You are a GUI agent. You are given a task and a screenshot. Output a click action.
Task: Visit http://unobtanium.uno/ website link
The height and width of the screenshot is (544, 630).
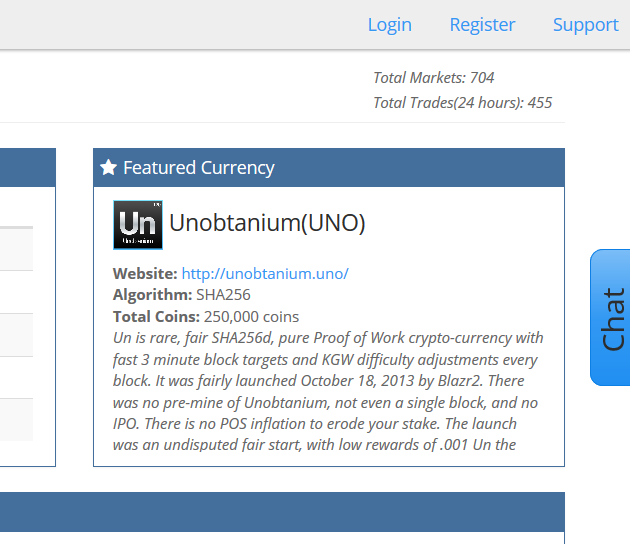(x=265, y=274)
